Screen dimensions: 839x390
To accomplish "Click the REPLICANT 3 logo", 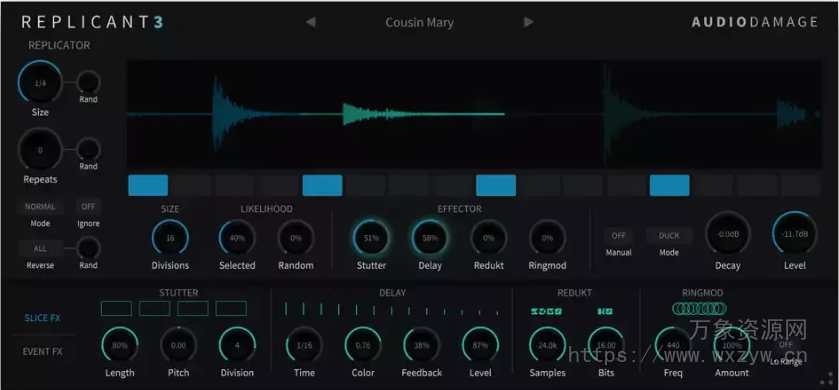I will (x=93, y=22).
